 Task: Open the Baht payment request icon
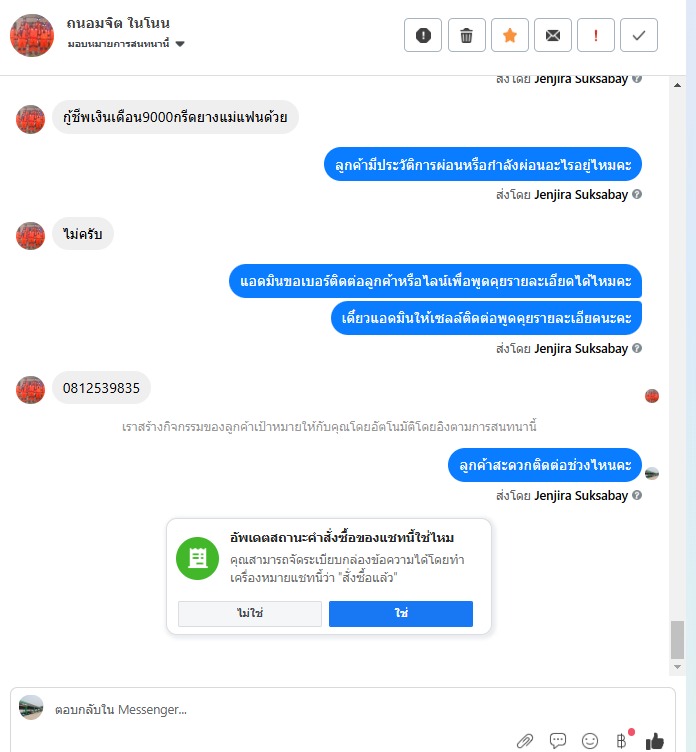pyautogui.click(x=621, y=740)
